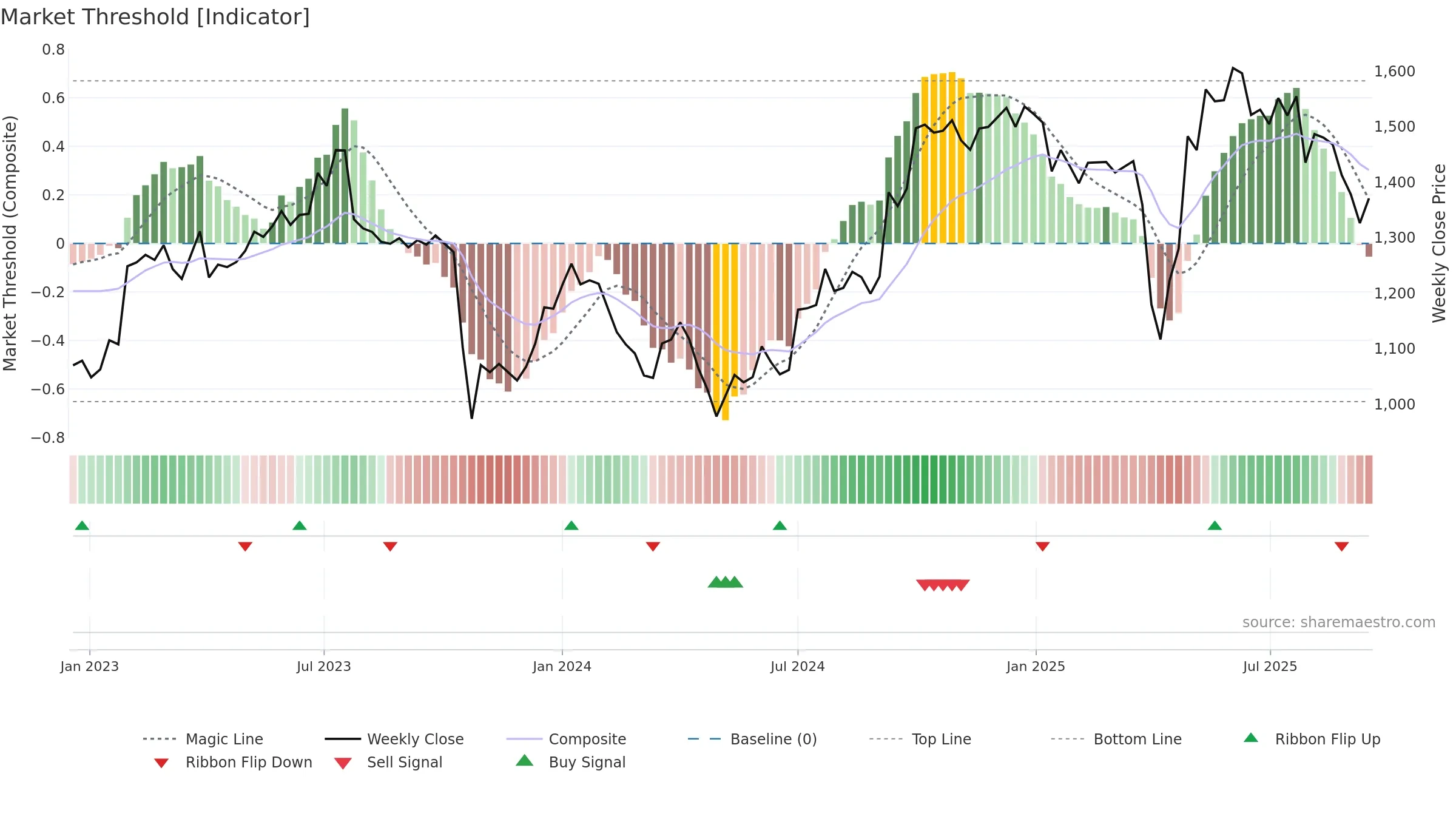Toggle the Sell Signal legend entry
1456x819 pixels.
tap(388, 762)
